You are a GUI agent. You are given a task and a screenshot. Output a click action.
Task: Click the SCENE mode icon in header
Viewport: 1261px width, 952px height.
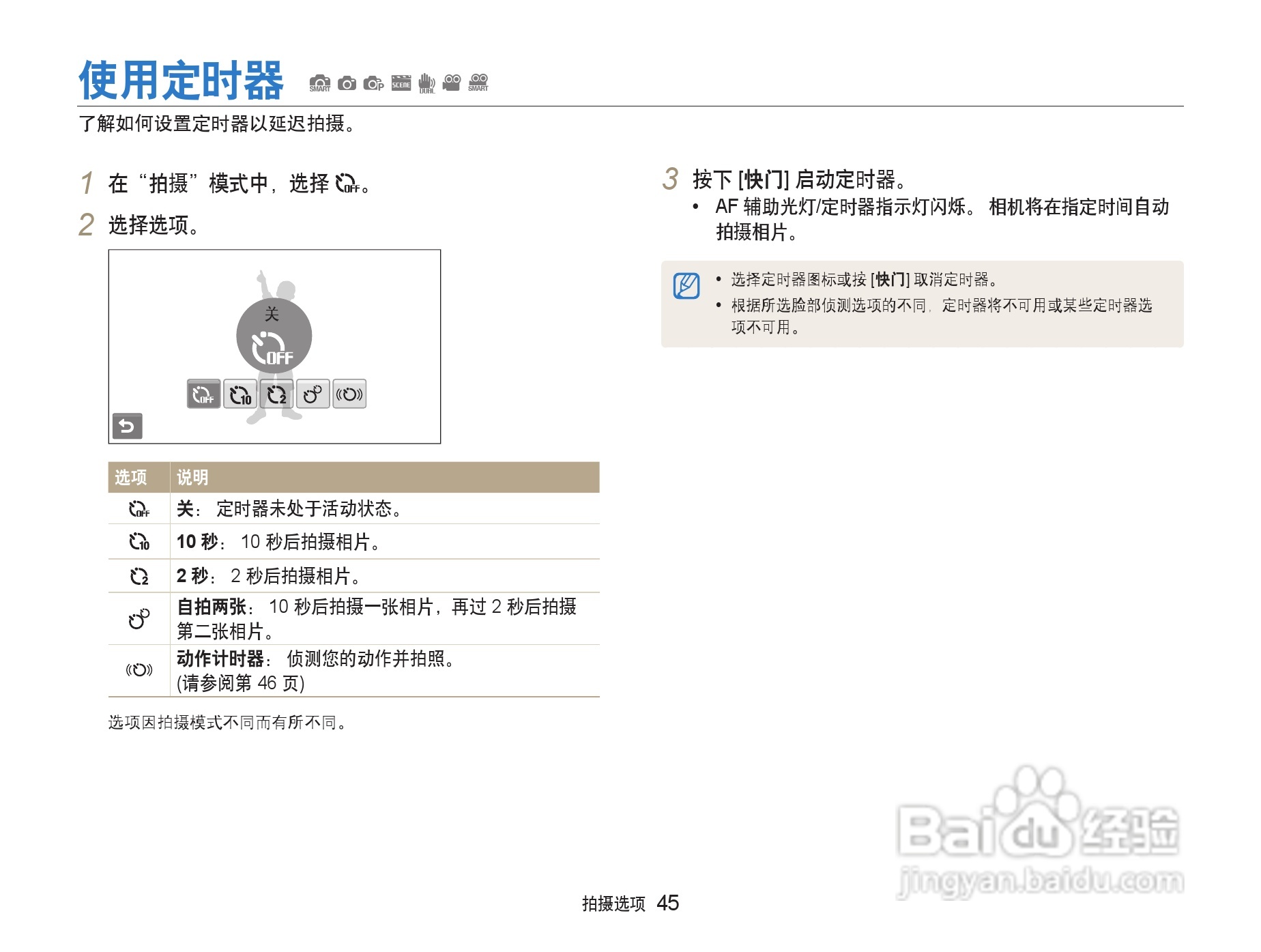click(401, 83)
